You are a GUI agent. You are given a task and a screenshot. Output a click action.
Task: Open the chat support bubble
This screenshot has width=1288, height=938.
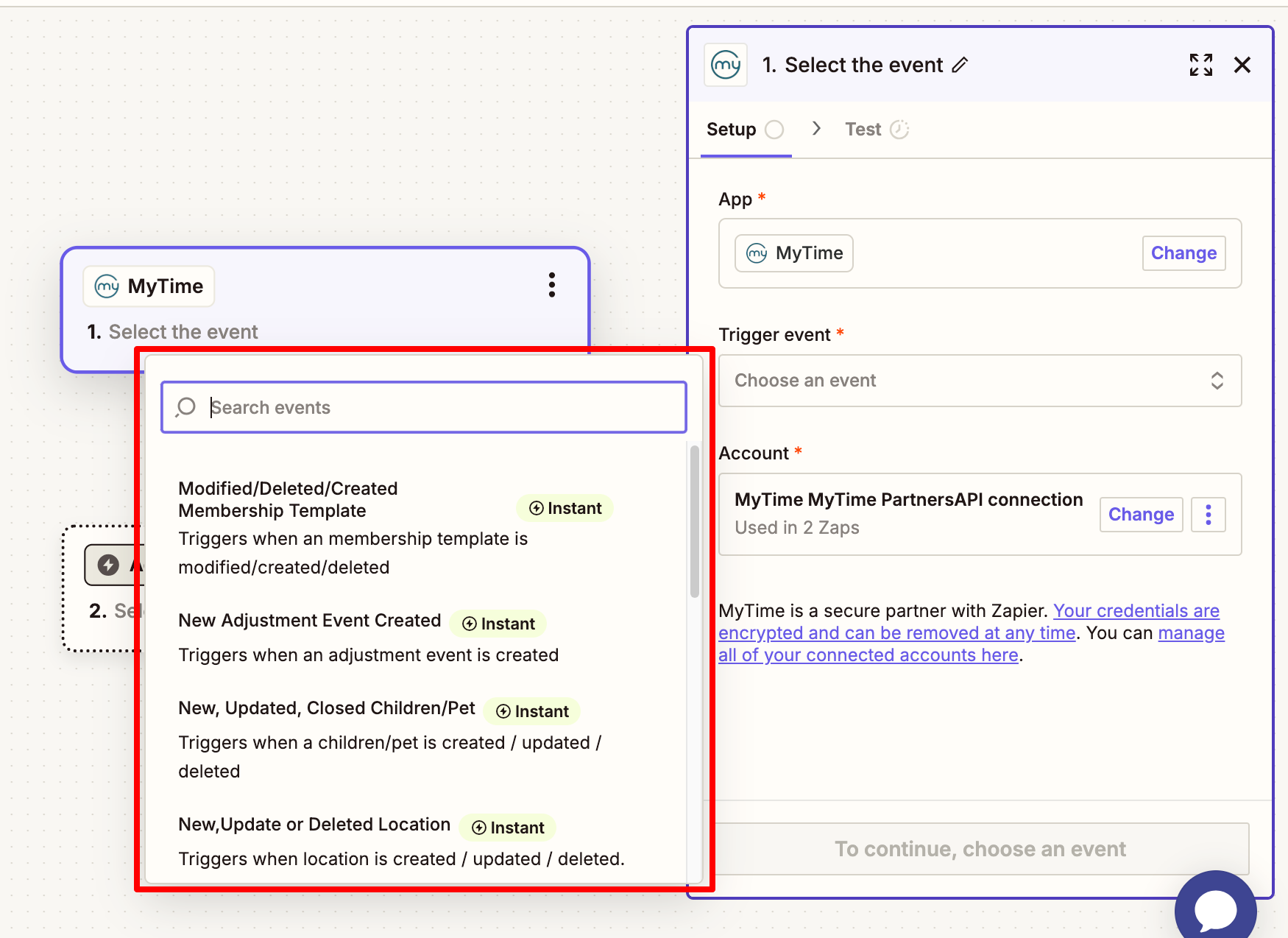pyautogui.click(x=1216, y=909)
